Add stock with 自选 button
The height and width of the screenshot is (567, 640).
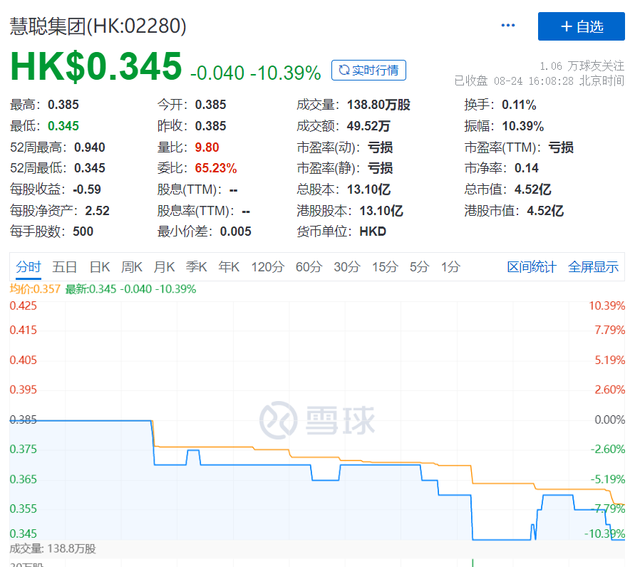point(581,27)
